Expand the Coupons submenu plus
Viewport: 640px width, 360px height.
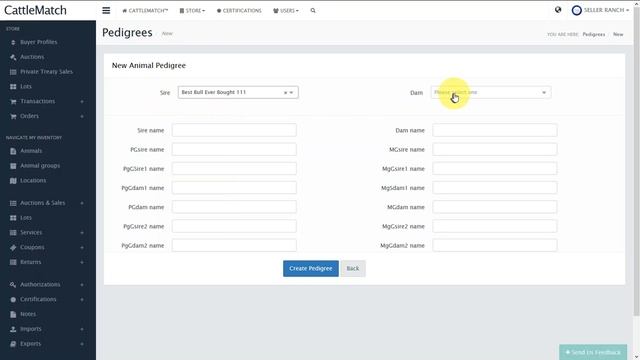(x=82, y=247)
